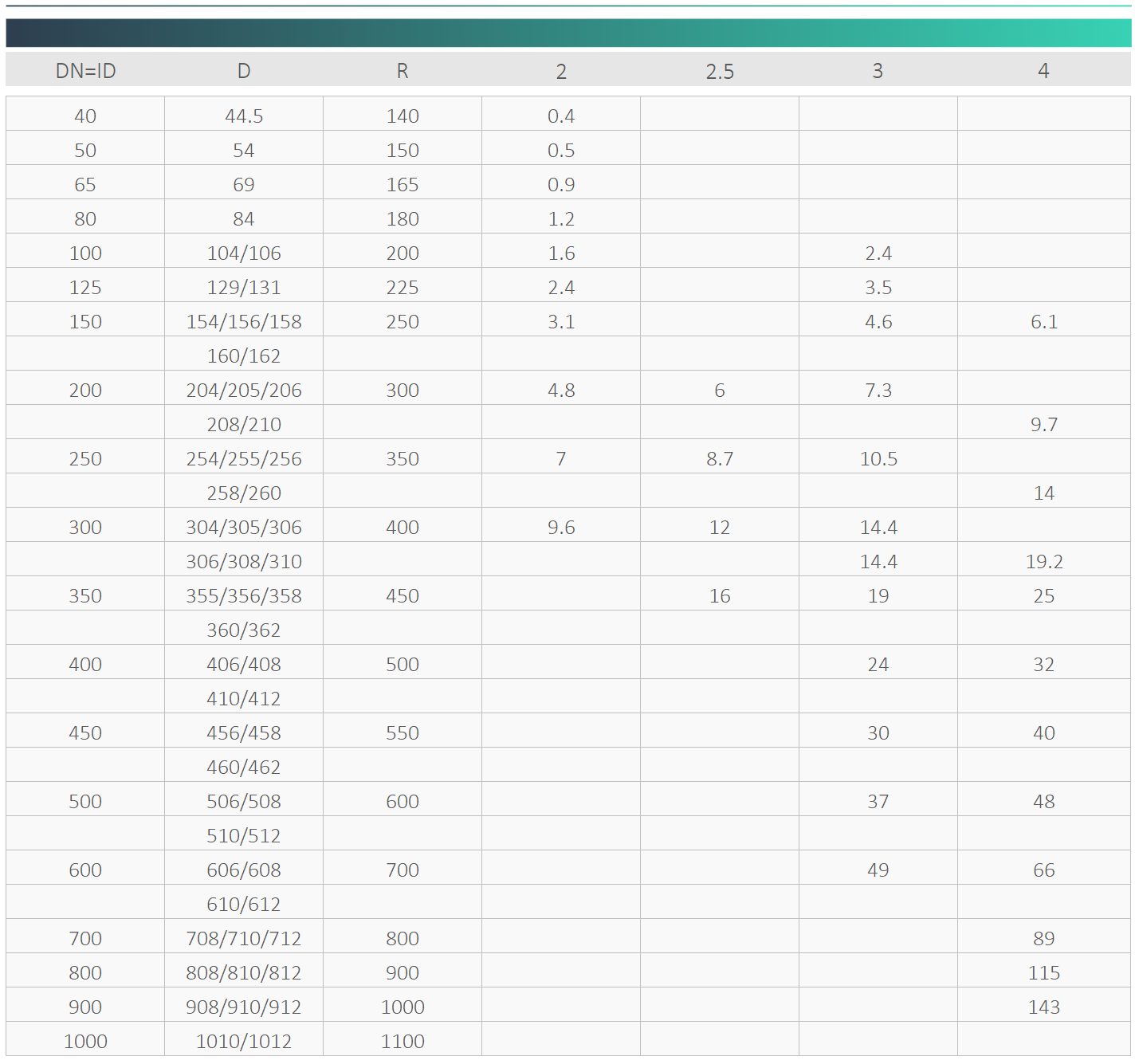Select the cell showing 89

[x=1044, y=939]
